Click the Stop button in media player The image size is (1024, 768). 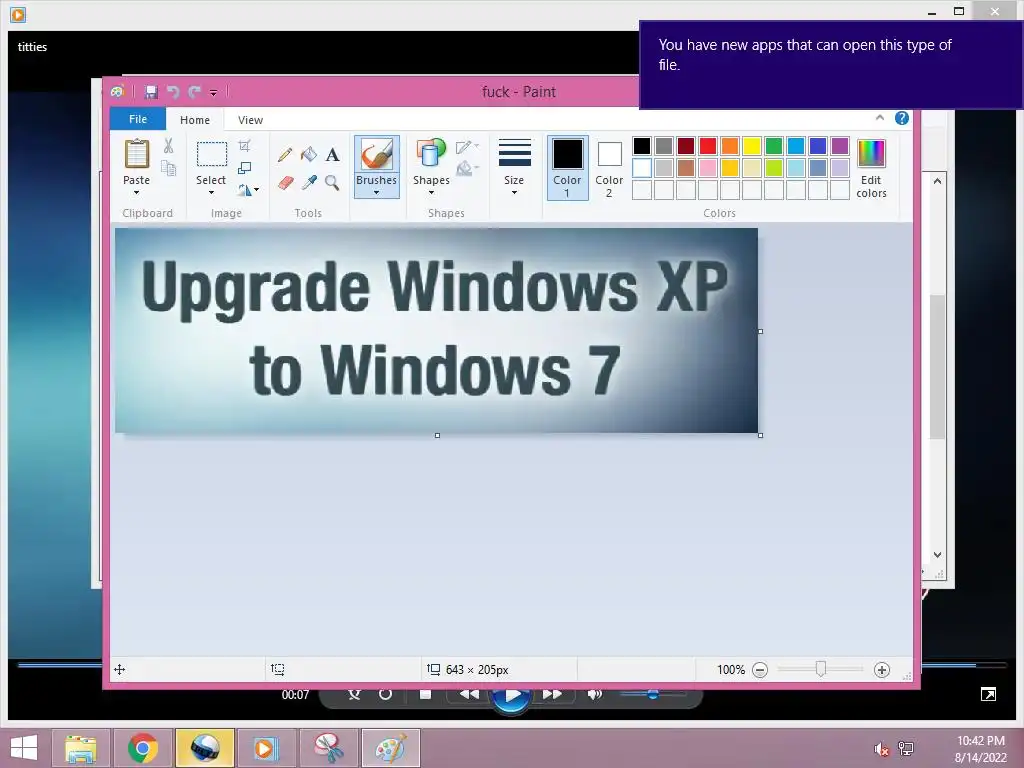[425, 694]
